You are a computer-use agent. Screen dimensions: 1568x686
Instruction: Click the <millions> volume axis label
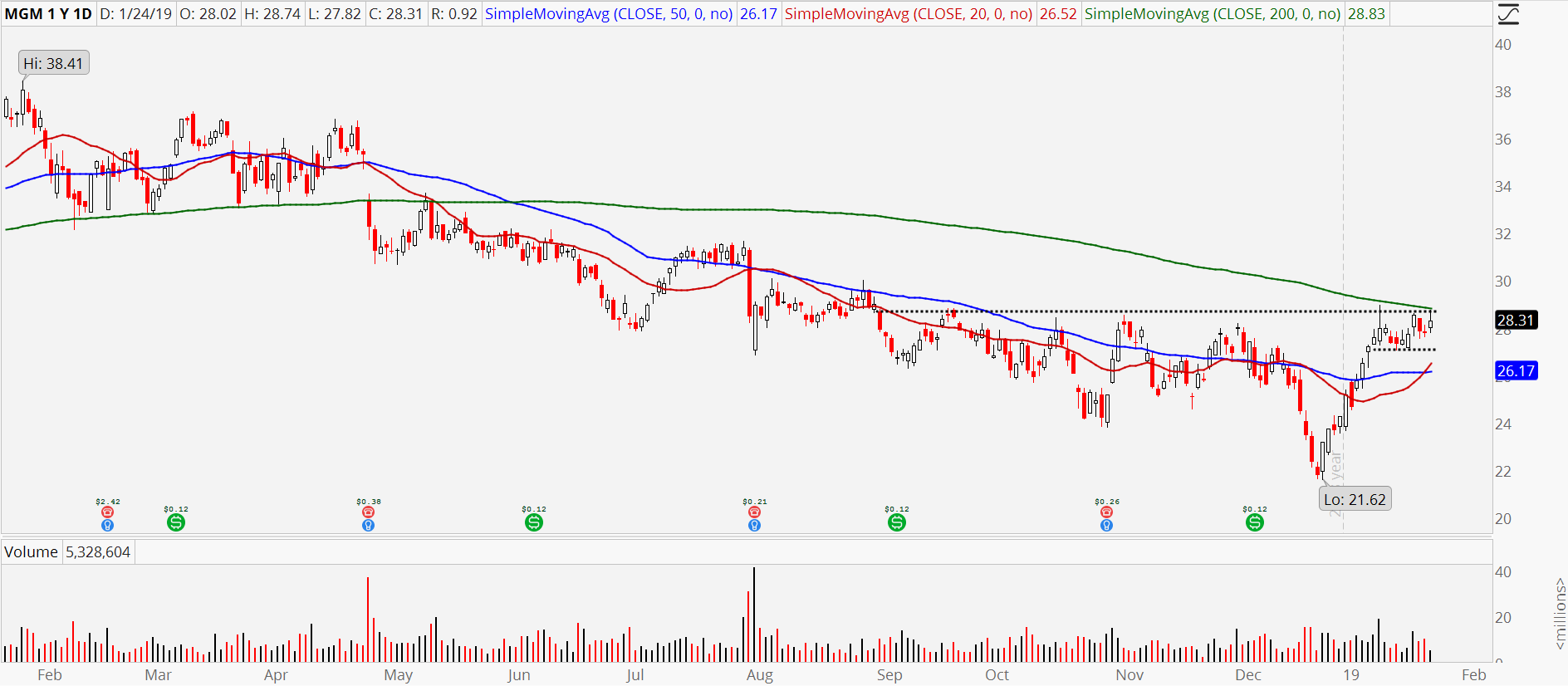pos(1559,614)
